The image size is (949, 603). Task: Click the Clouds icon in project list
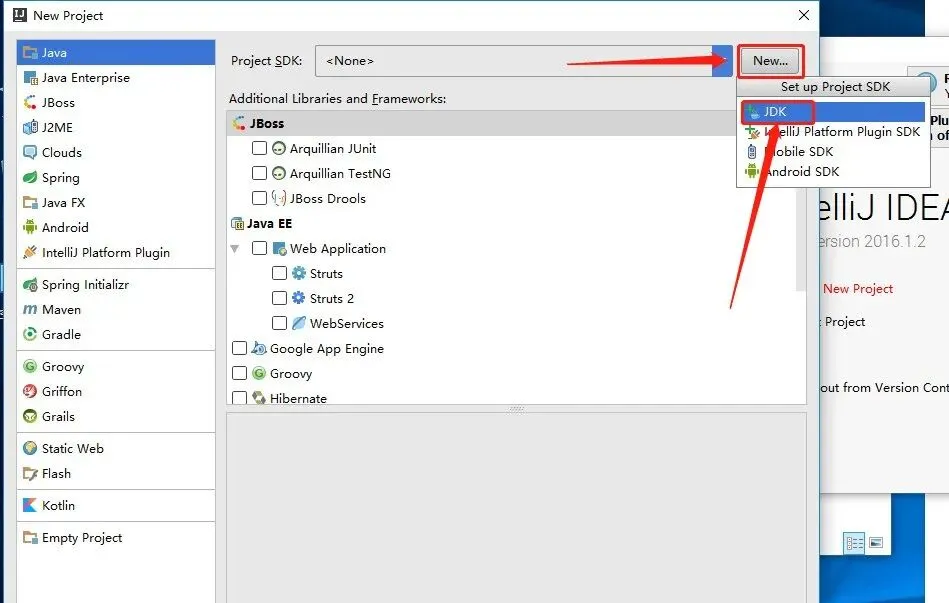point(30,152)
